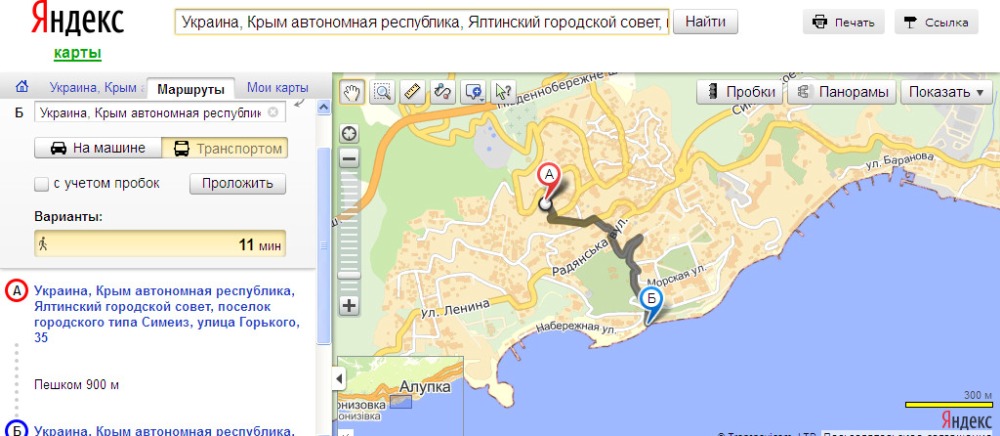Toggle Панорамы panoramas layer

tap(842, 92)
